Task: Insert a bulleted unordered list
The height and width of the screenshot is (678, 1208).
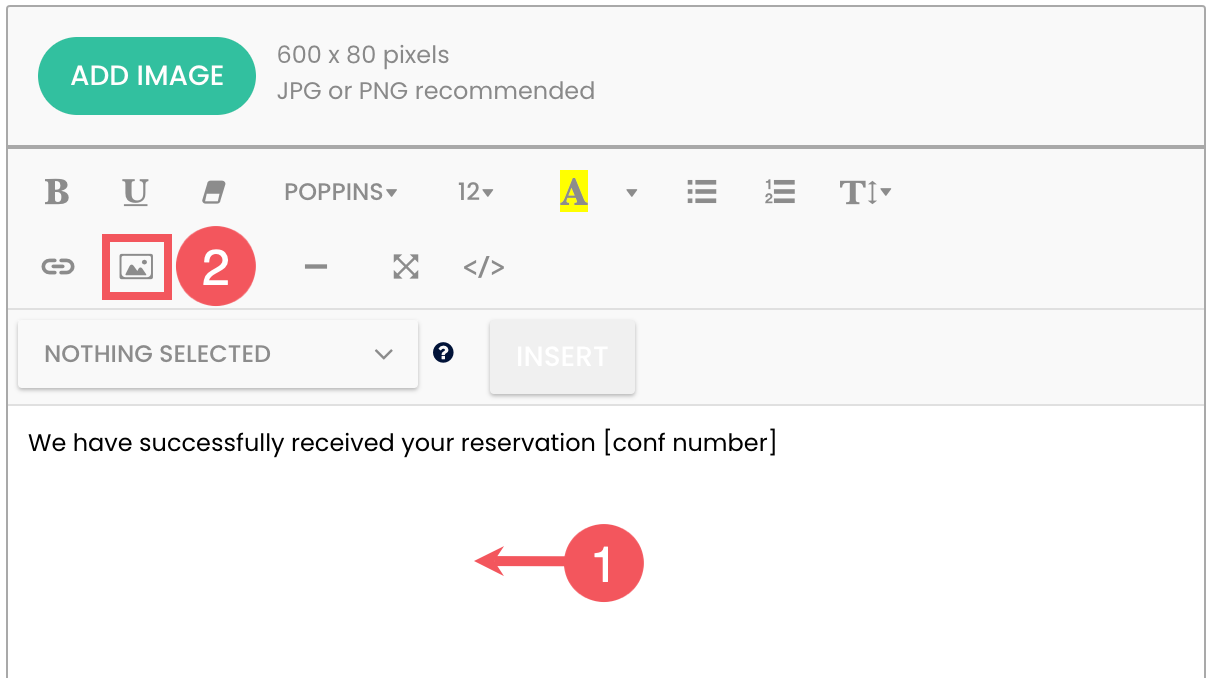Action: click(x=702, y=192)
